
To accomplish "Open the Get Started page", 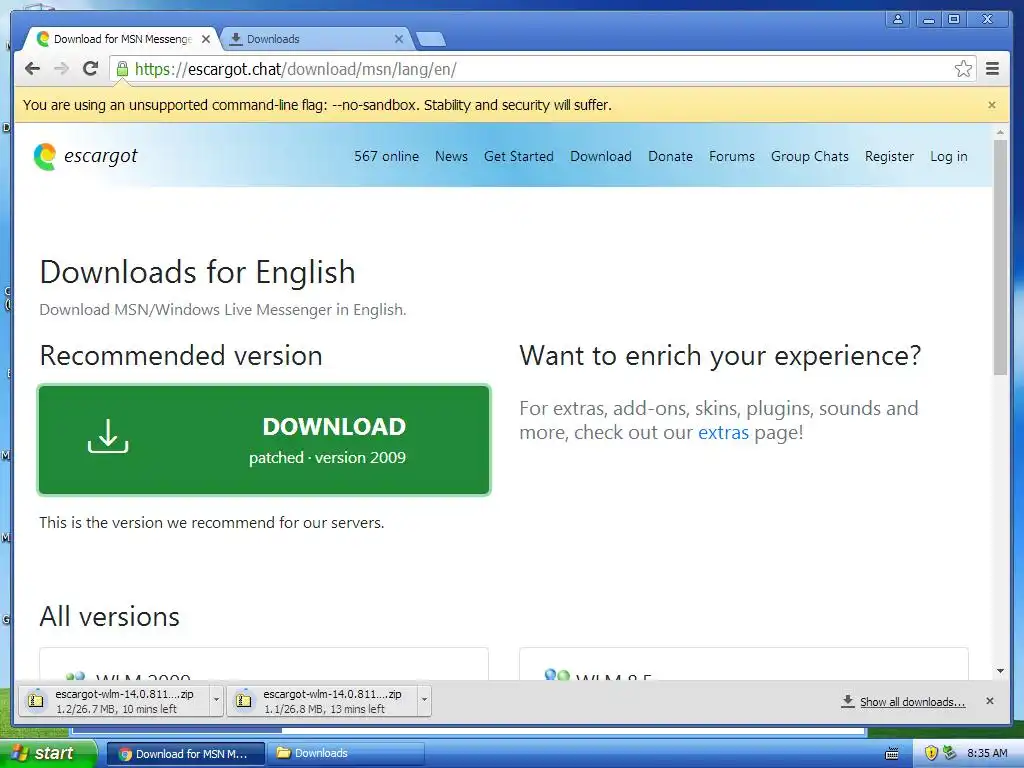I will pos(519,157).
